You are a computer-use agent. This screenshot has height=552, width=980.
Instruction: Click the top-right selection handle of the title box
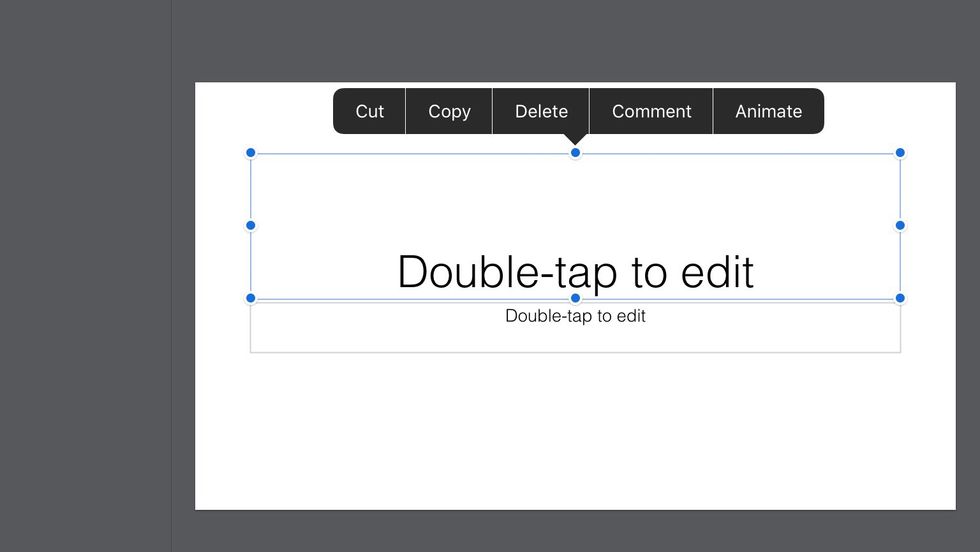coord(900,153)
